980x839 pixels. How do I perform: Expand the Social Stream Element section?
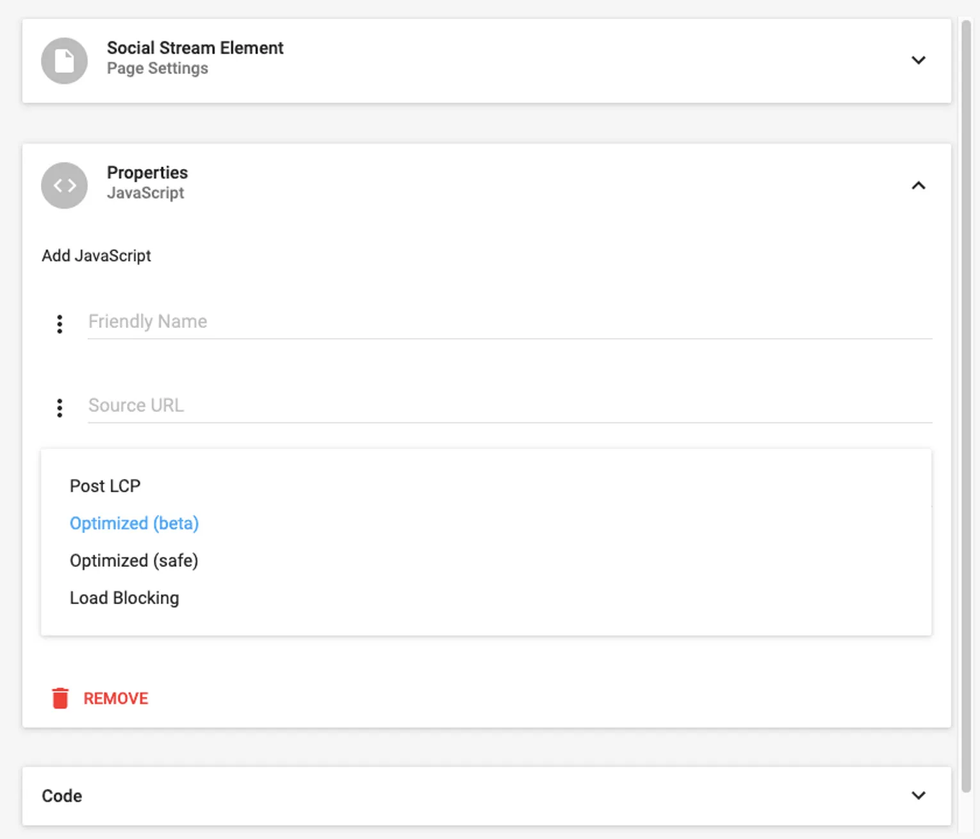pyautogui.click(x=918, y=60)
